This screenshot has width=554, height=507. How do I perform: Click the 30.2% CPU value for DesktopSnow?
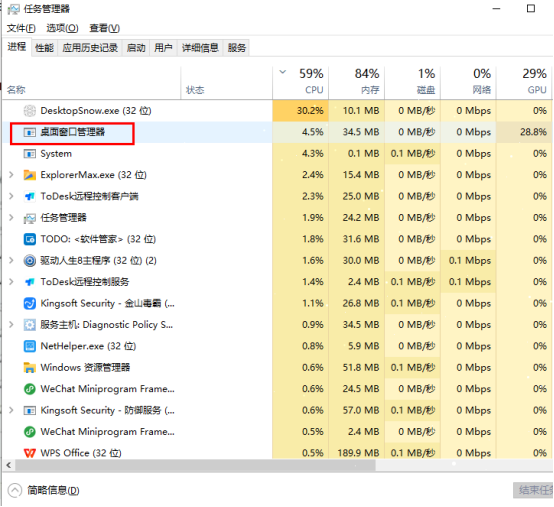point(300,111)
